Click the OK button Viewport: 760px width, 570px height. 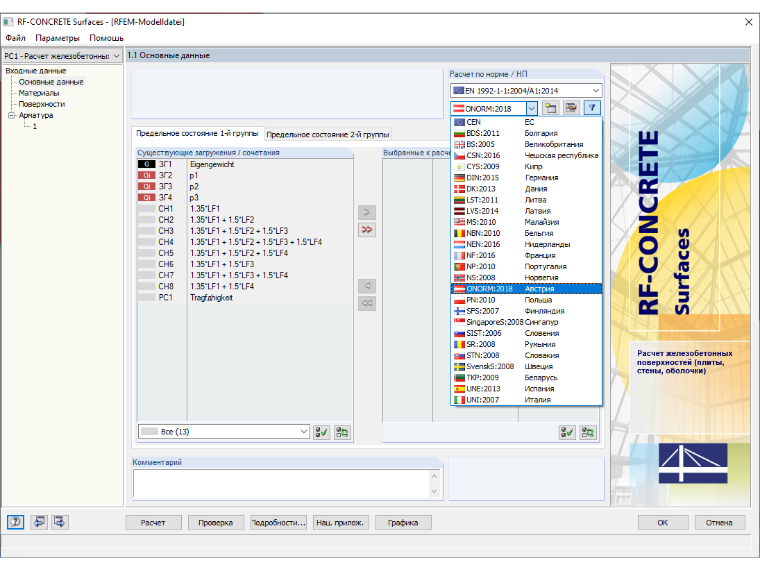click(x=663, y=522)
